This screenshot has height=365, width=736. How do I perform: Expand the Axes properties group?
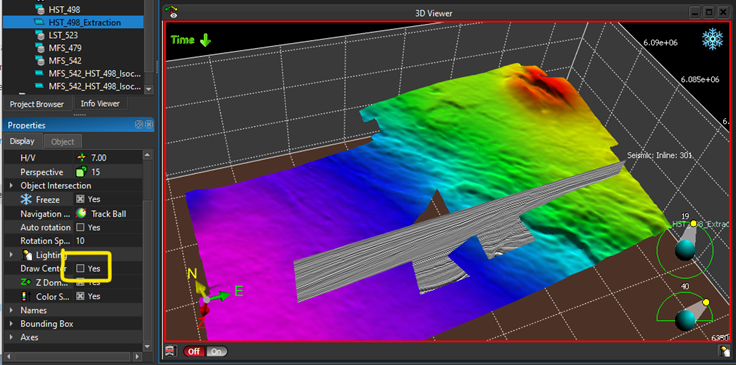point(11,338)
